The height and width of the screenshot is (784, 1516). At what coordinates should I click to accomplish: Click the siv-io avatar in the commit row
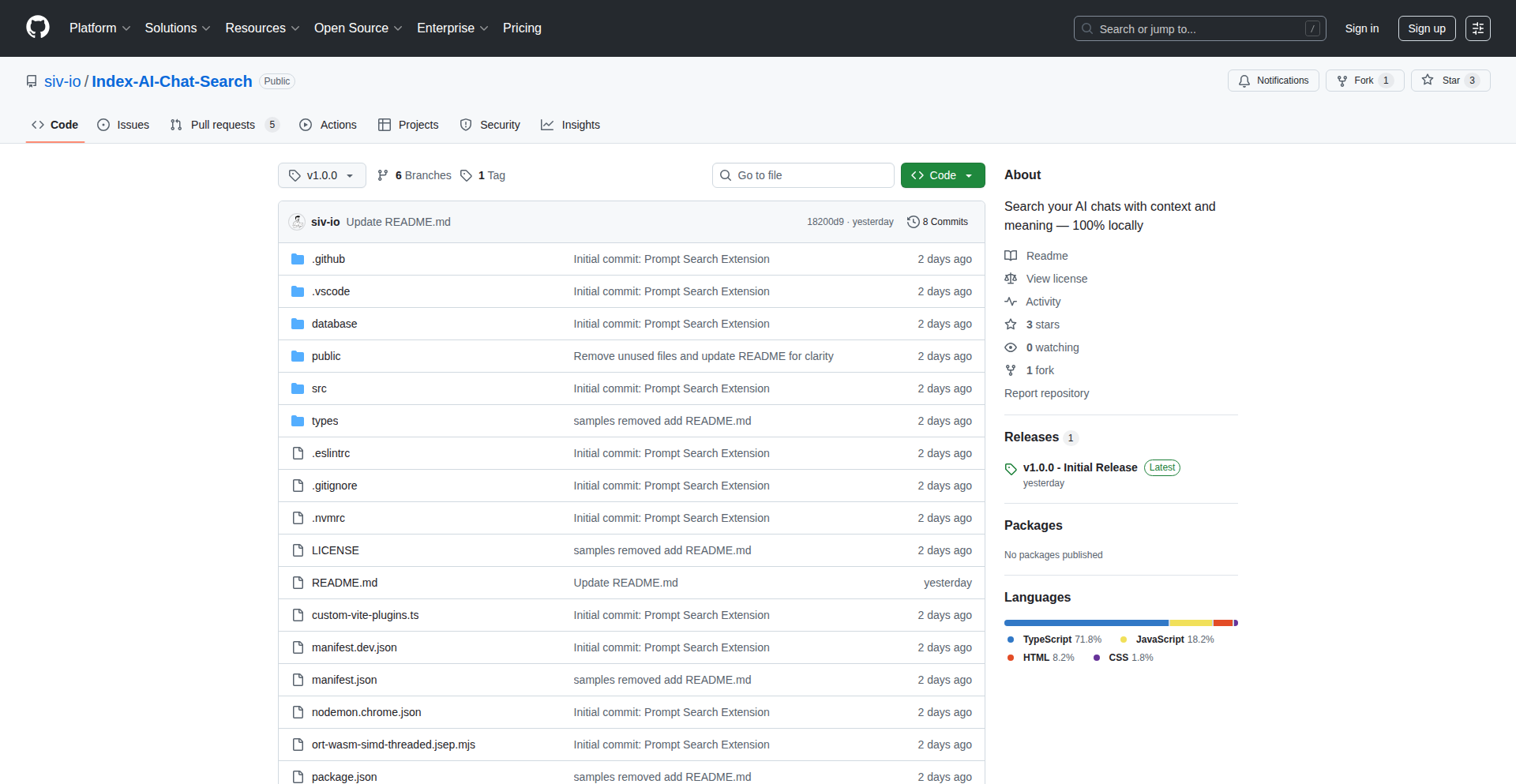[x=297, y=222]
